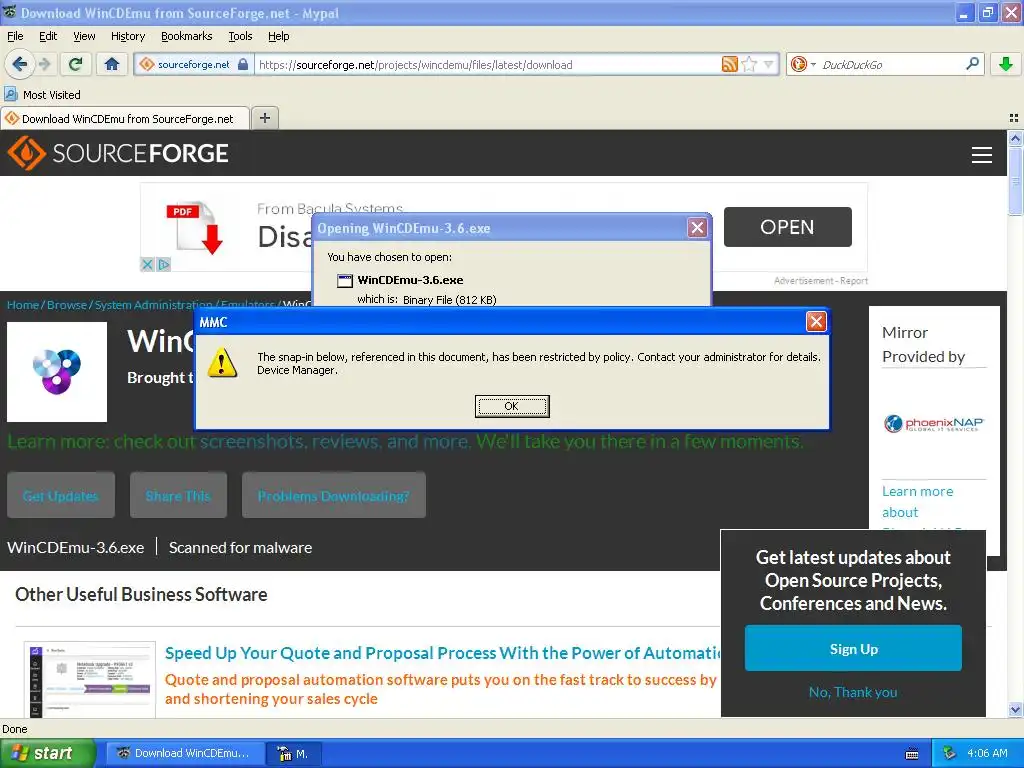
Task: Click in the DuckDuckGo search field
Action: [x=889, y=65]
